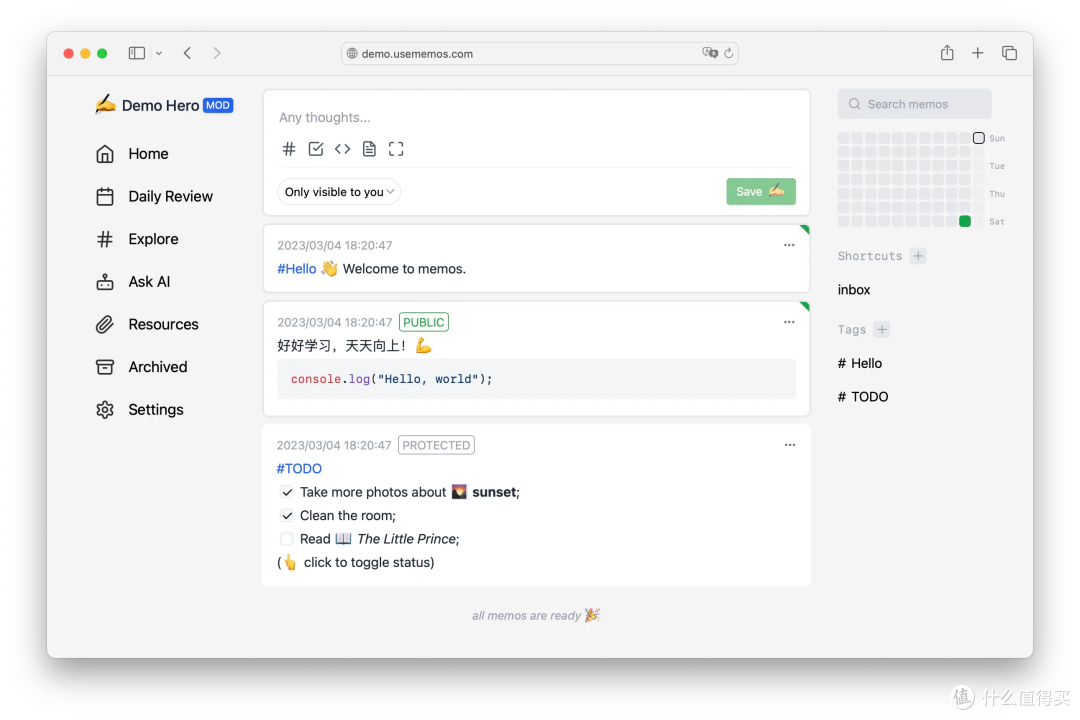Add a new tag with the plus
Screen dimensions: 1080x720
(882, 329)
